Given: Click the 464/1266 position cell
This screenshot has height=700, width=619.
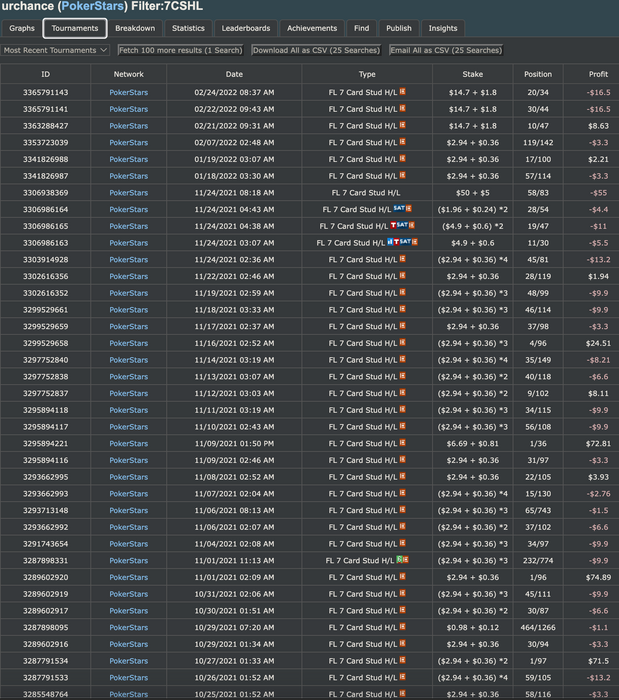Looking at the screenshot, I should 538,627.
